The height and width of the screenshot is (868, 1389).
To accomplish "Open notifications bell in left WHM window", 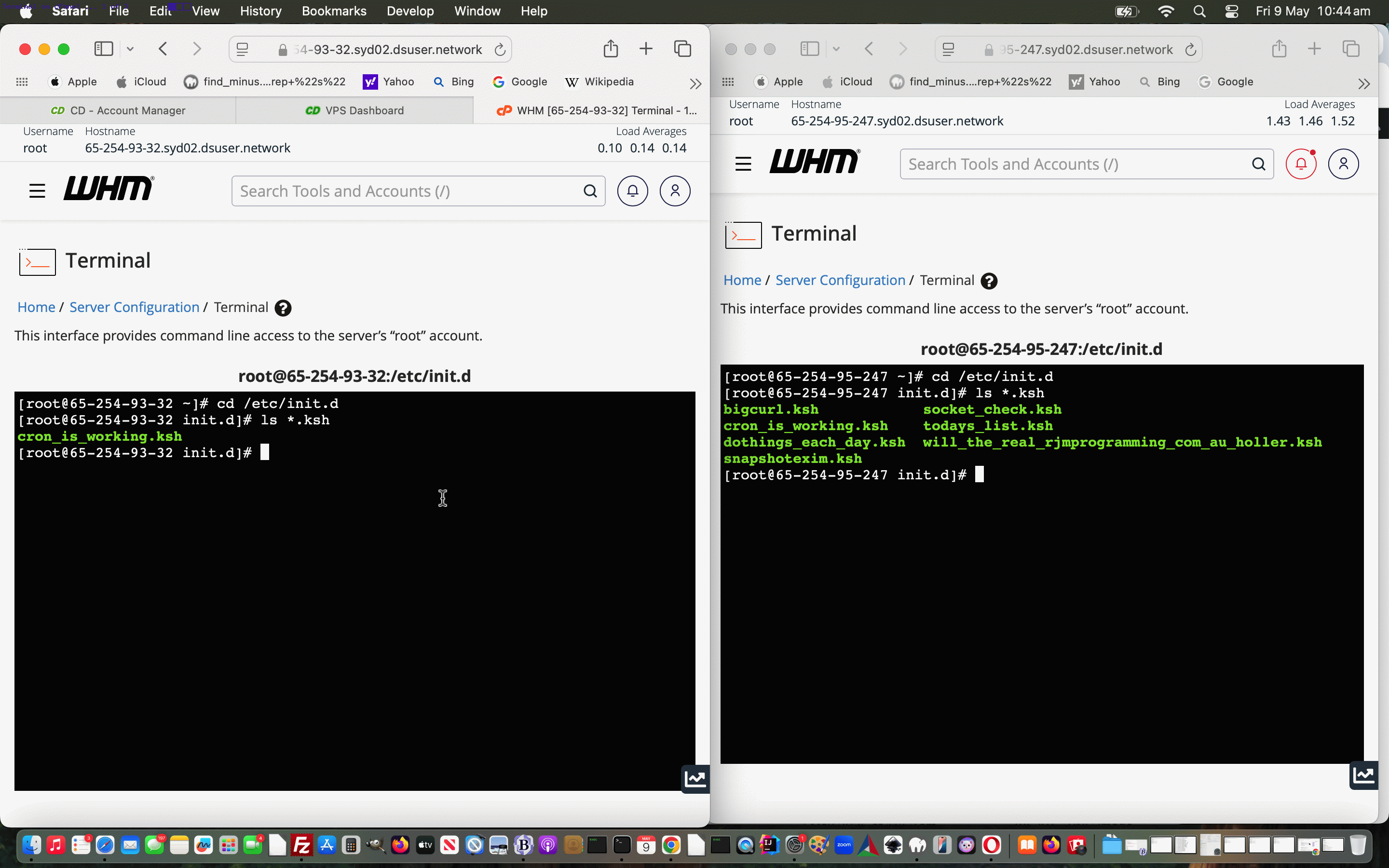I will (632, 191).
